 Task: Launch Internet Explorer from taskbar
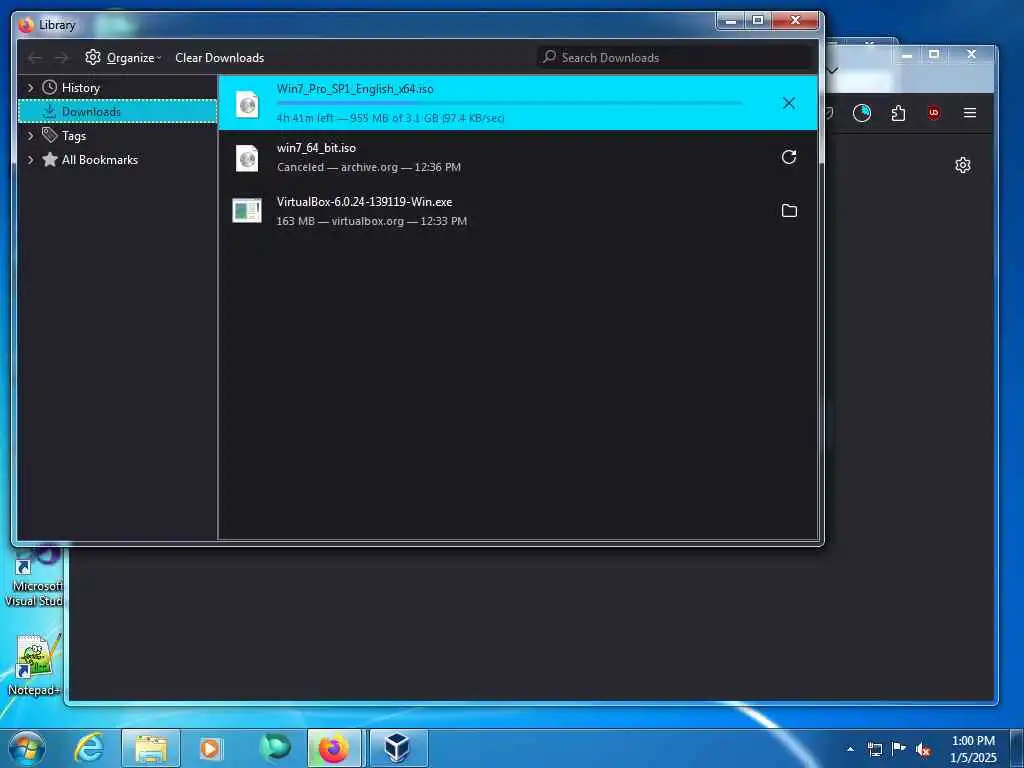coord(89,748)
